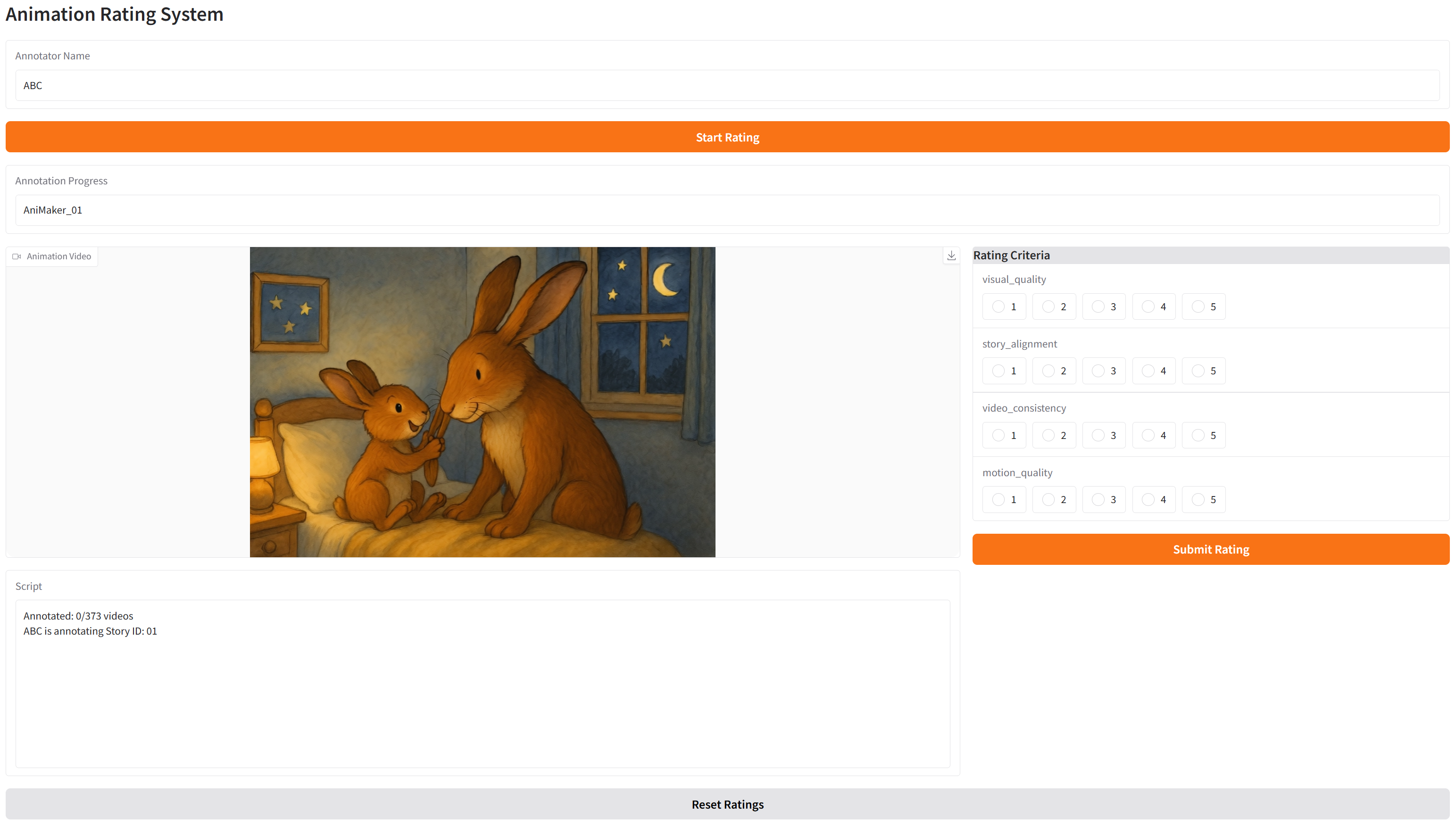1456x827 pixels.
Task: Click the download icon above the video
Action: 951,256
